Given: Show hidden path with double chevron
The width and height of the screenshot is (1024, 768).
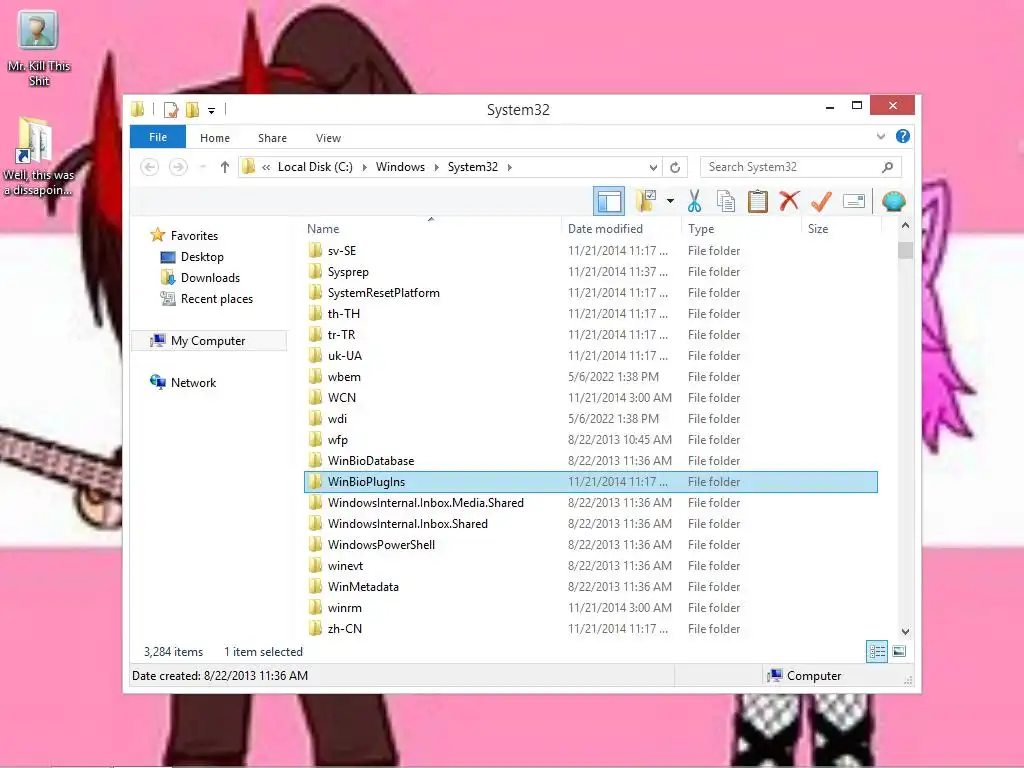Looking at the screenshot, I should (x=266, y=167).
